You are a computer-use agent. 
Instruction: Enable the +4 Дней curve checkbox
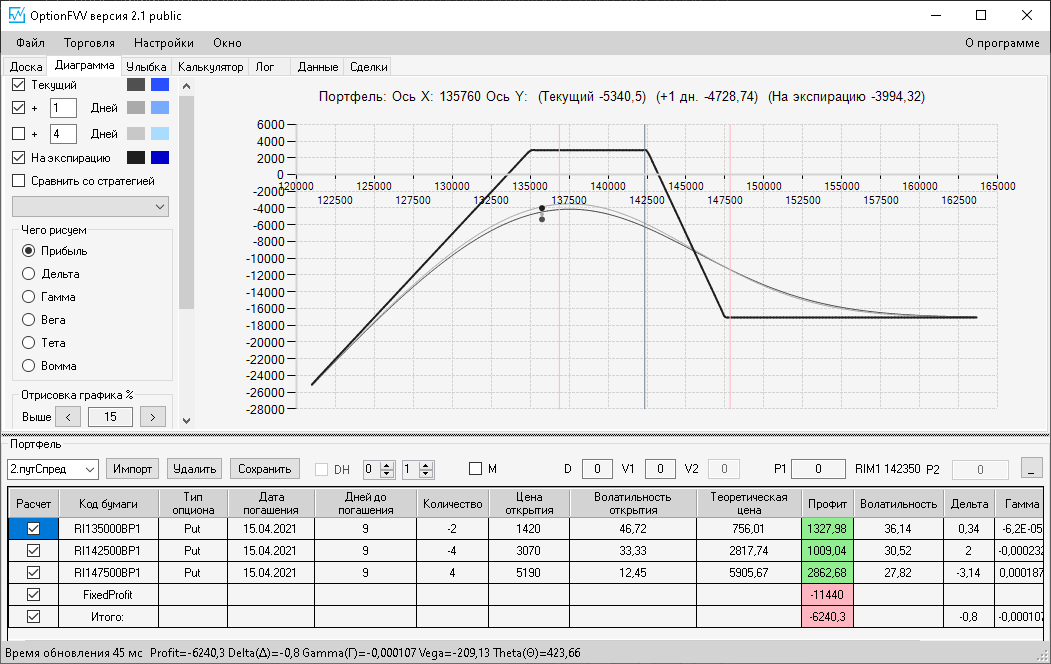[19, 133]
